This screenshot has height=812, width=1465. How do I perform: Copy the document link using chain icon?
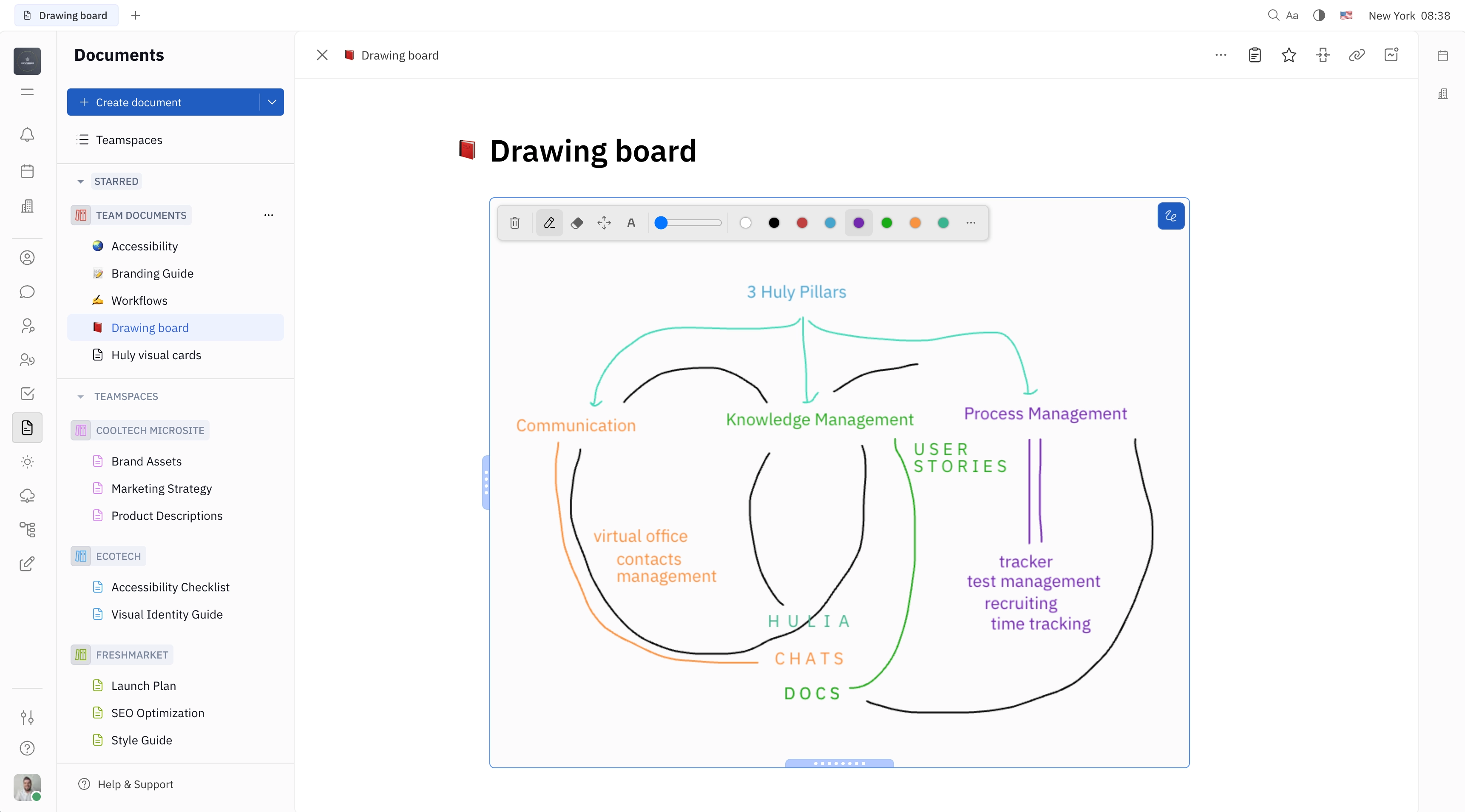pos(1357,54)
